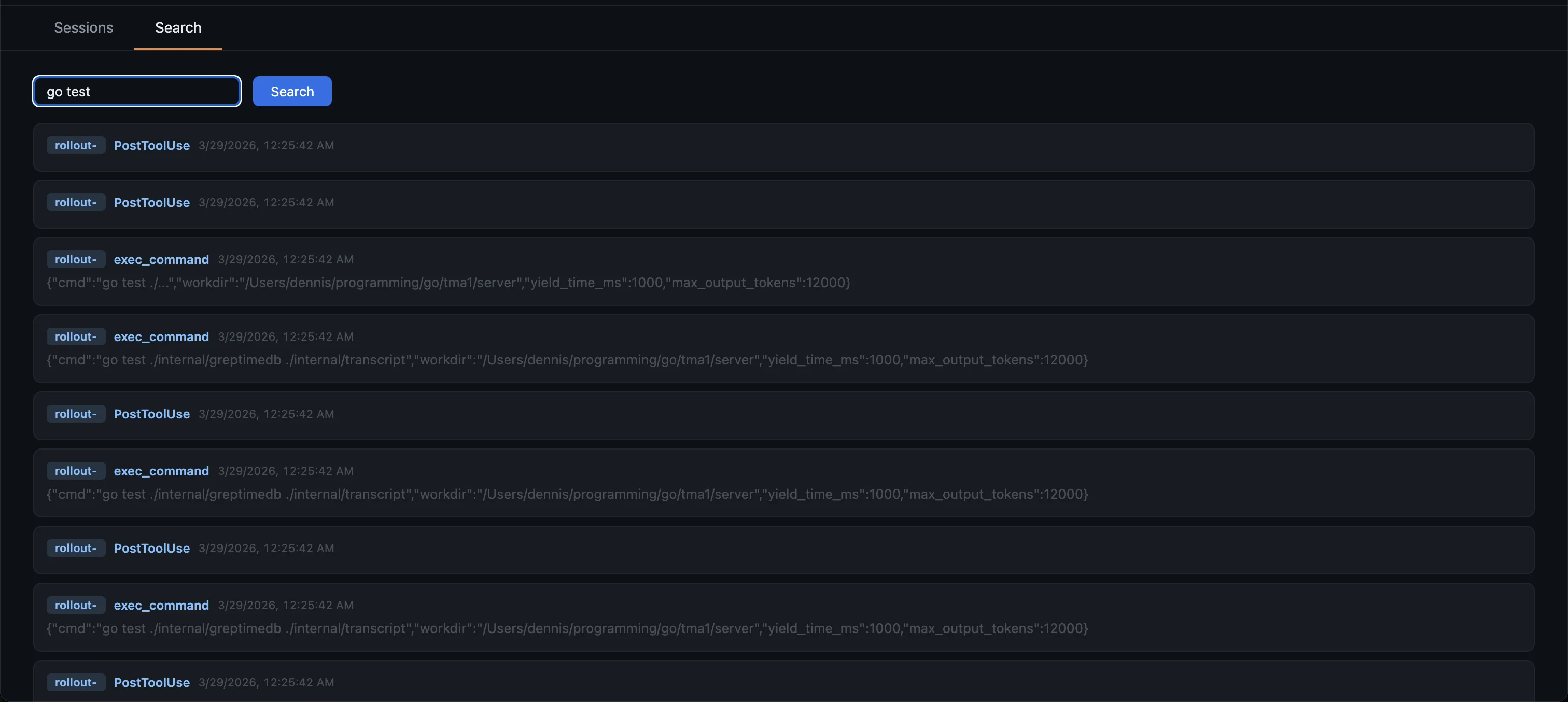Click the cmd JSON text of the last exec_command
This screenshot has width=1568, height=702.
[x=566, y=628]
